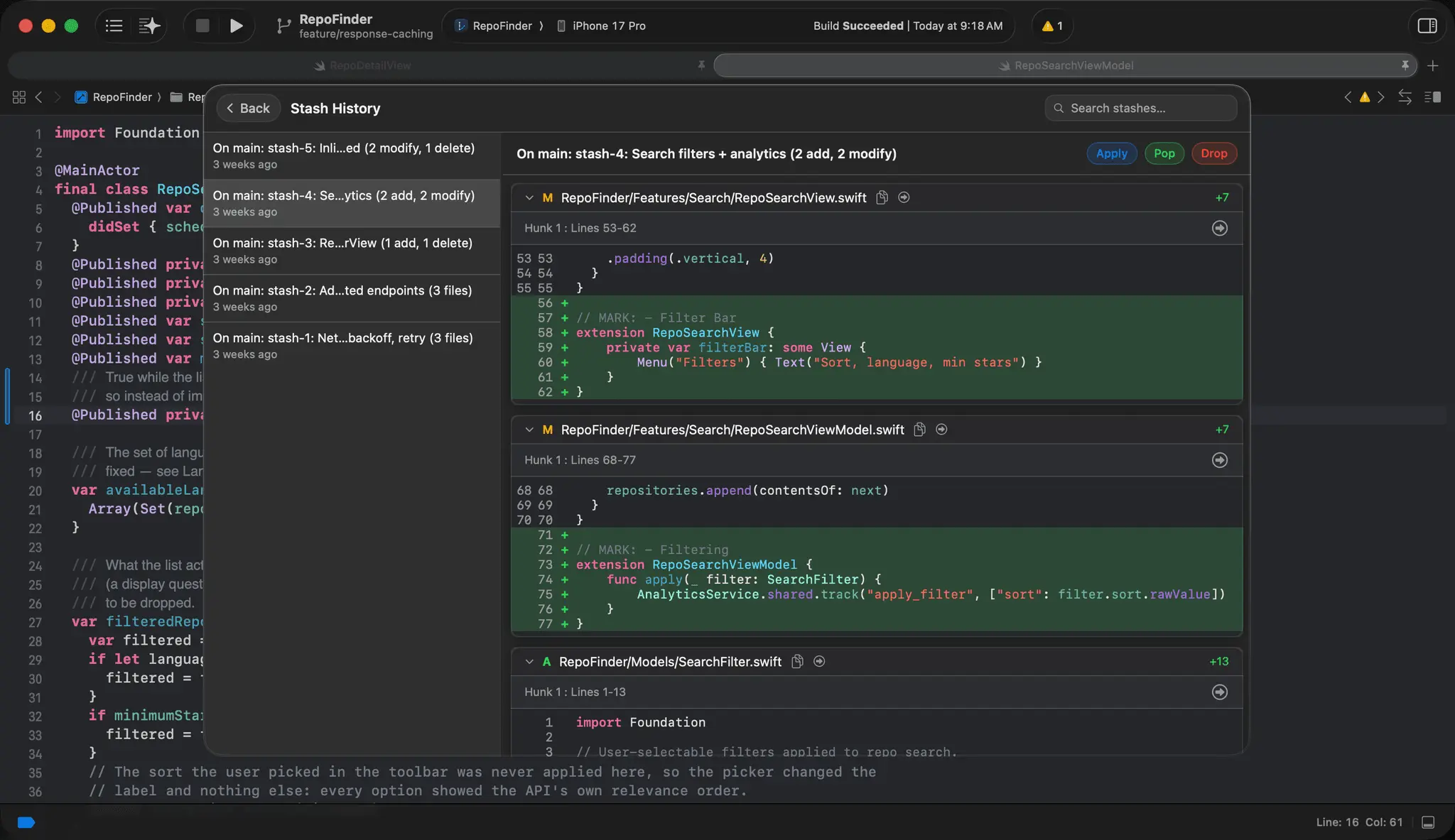The height and width of the screenshot is (840, 1455).
Task: Toggle the inspector panel on the right
Action: point(1427,26)
